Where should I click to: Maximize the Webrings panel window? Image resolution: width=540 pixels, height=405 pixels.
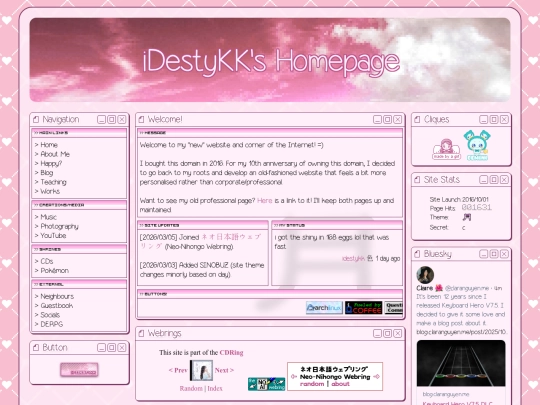[x=387, y=333]
